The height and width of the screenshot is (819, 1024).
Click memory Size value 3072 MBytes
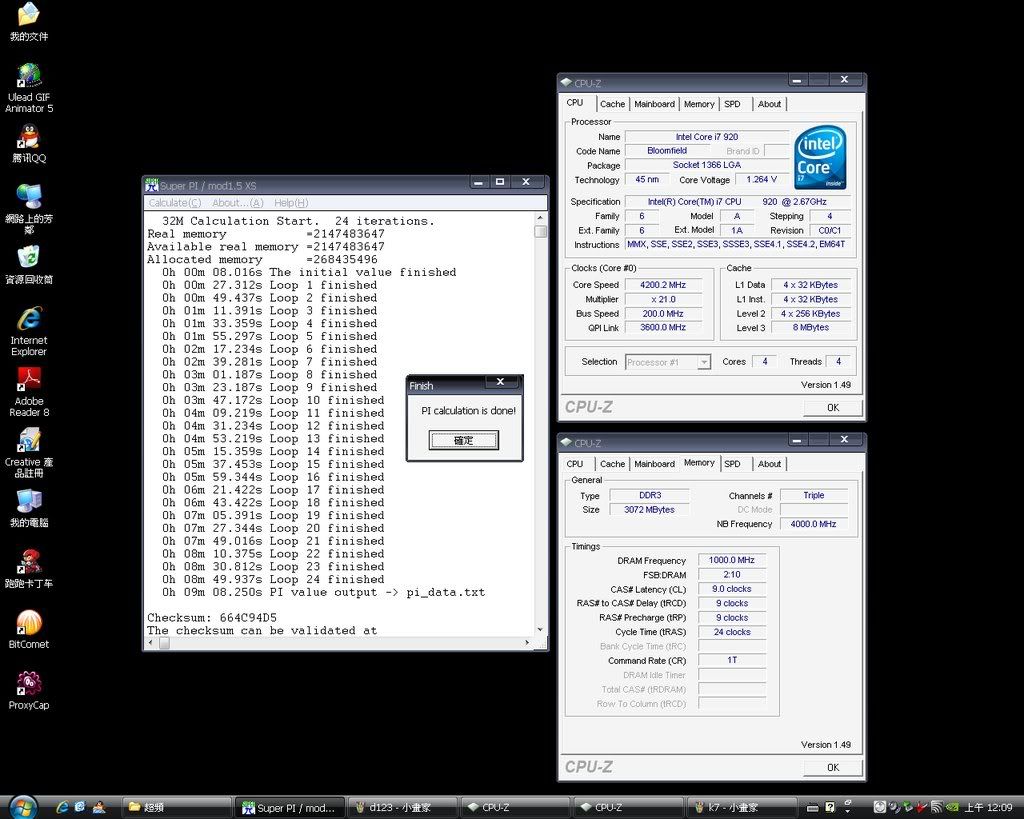pyautogui.click(x=649, y=509)
